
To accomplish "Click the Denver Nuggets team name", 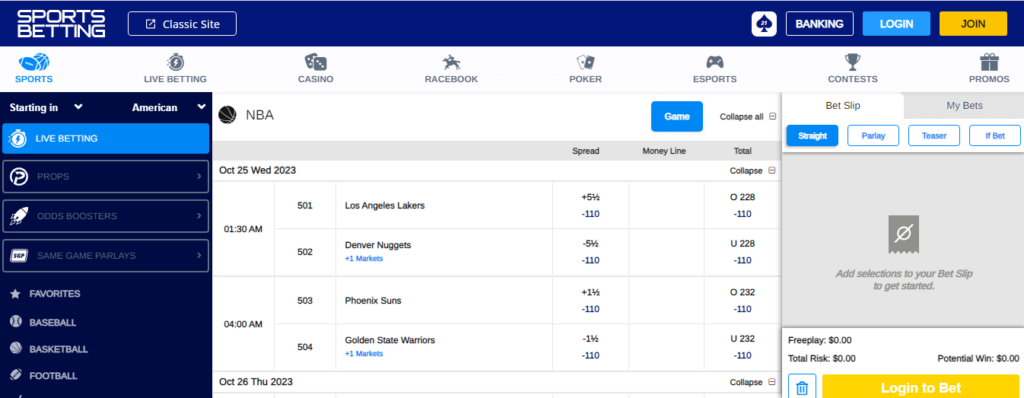I will coord(378,245).
